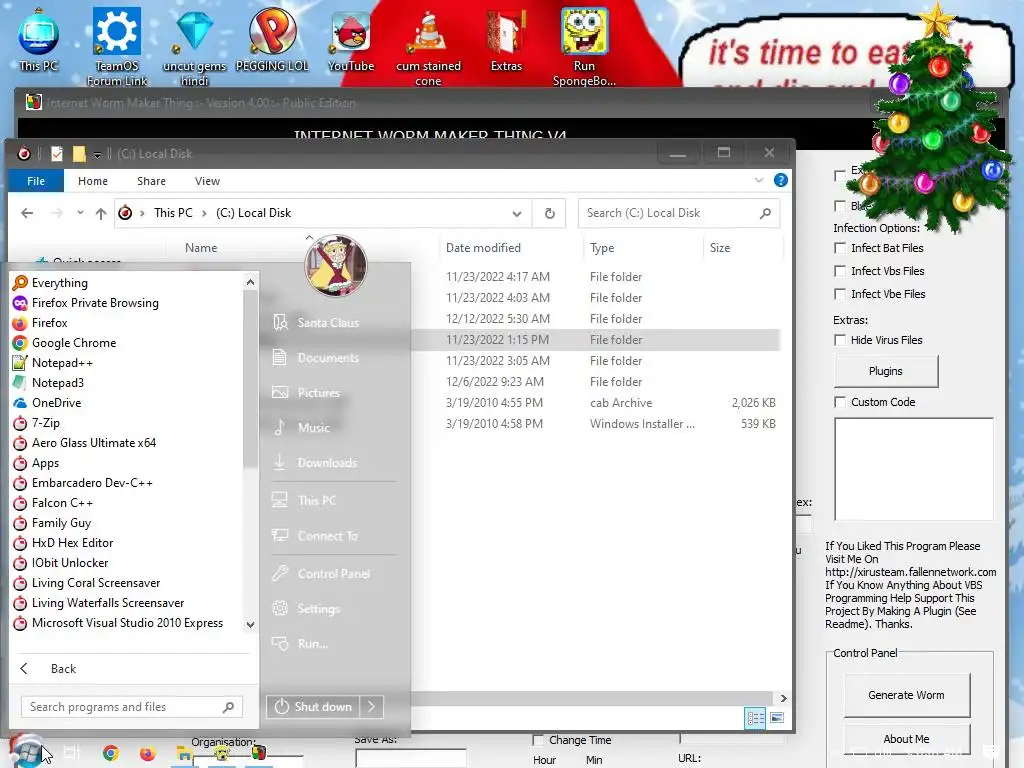Image resolution: width=1024 pixels, height=768 pixels.
Task: Expand the ribbon chevron
Action: [759, 181]
